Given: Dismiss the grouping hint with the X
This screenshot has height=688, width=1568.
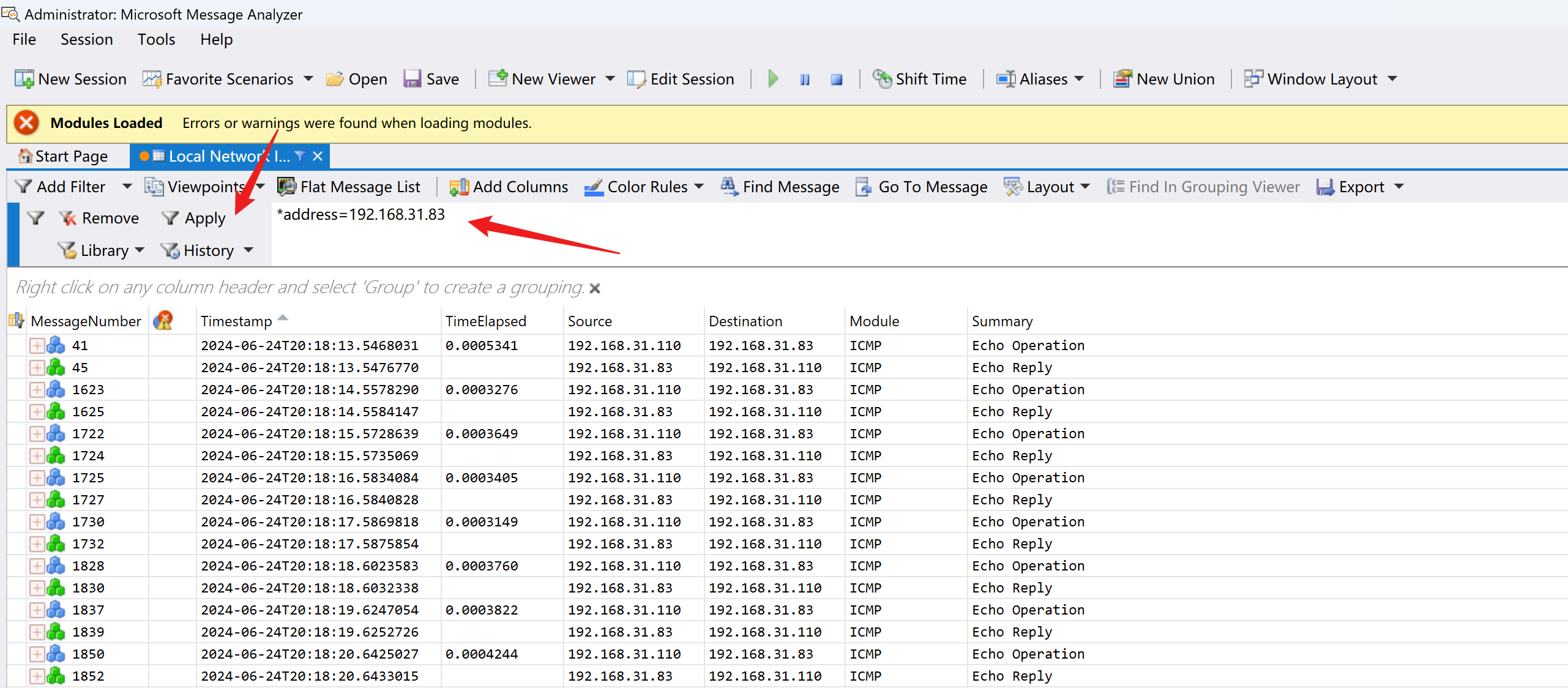Looking at the screenshot, I should coord(595,288).
